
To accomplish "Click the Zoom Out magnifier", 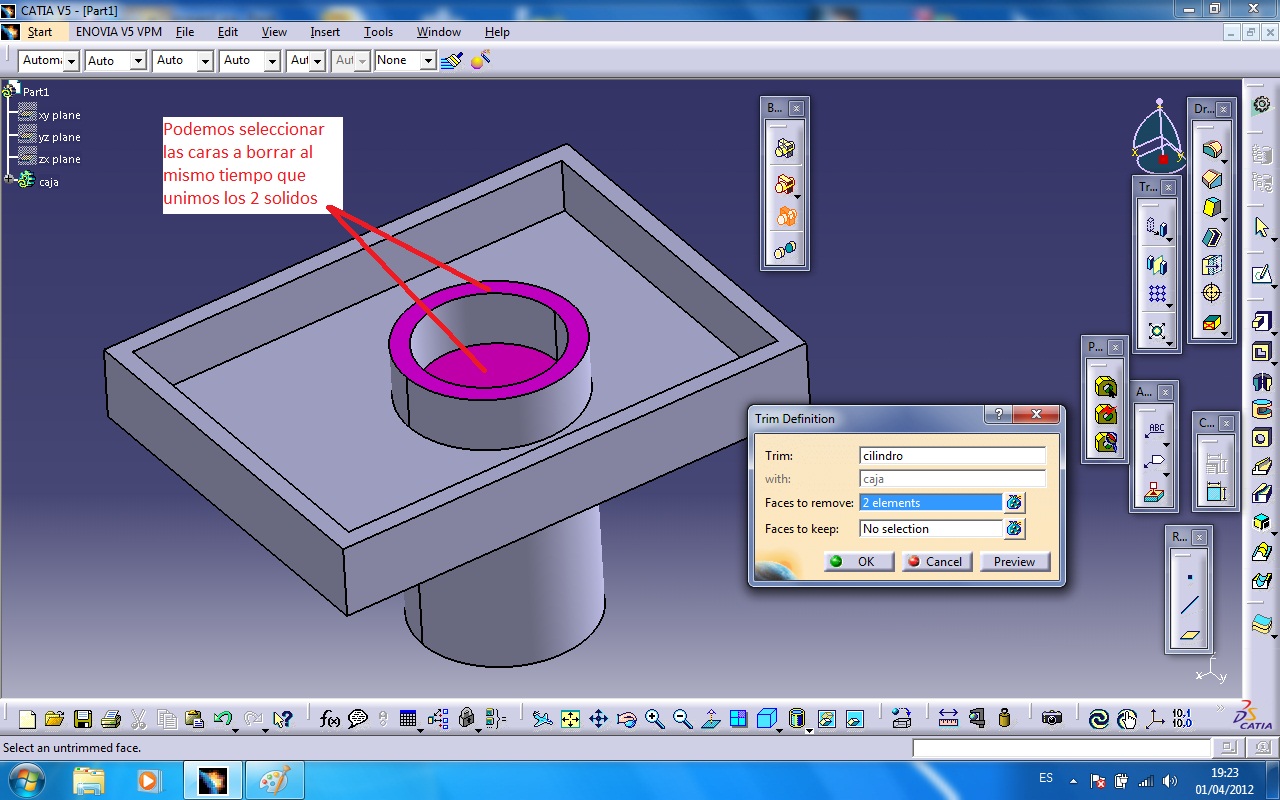I will point(683,718).
